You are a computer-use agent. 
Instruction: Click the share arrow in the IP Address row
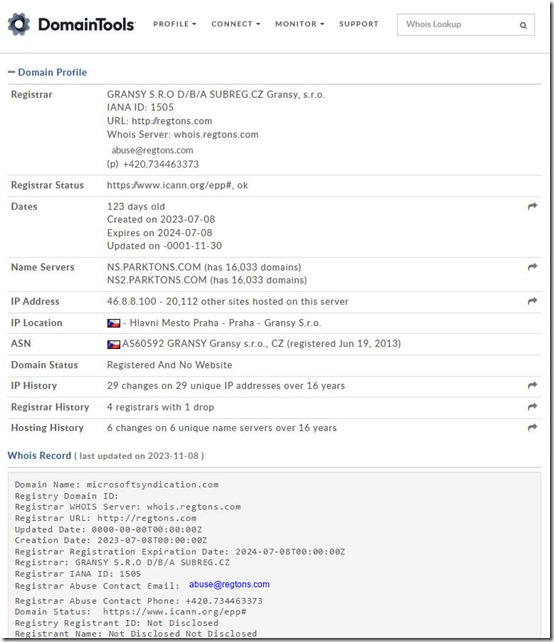tap(532, 301)
